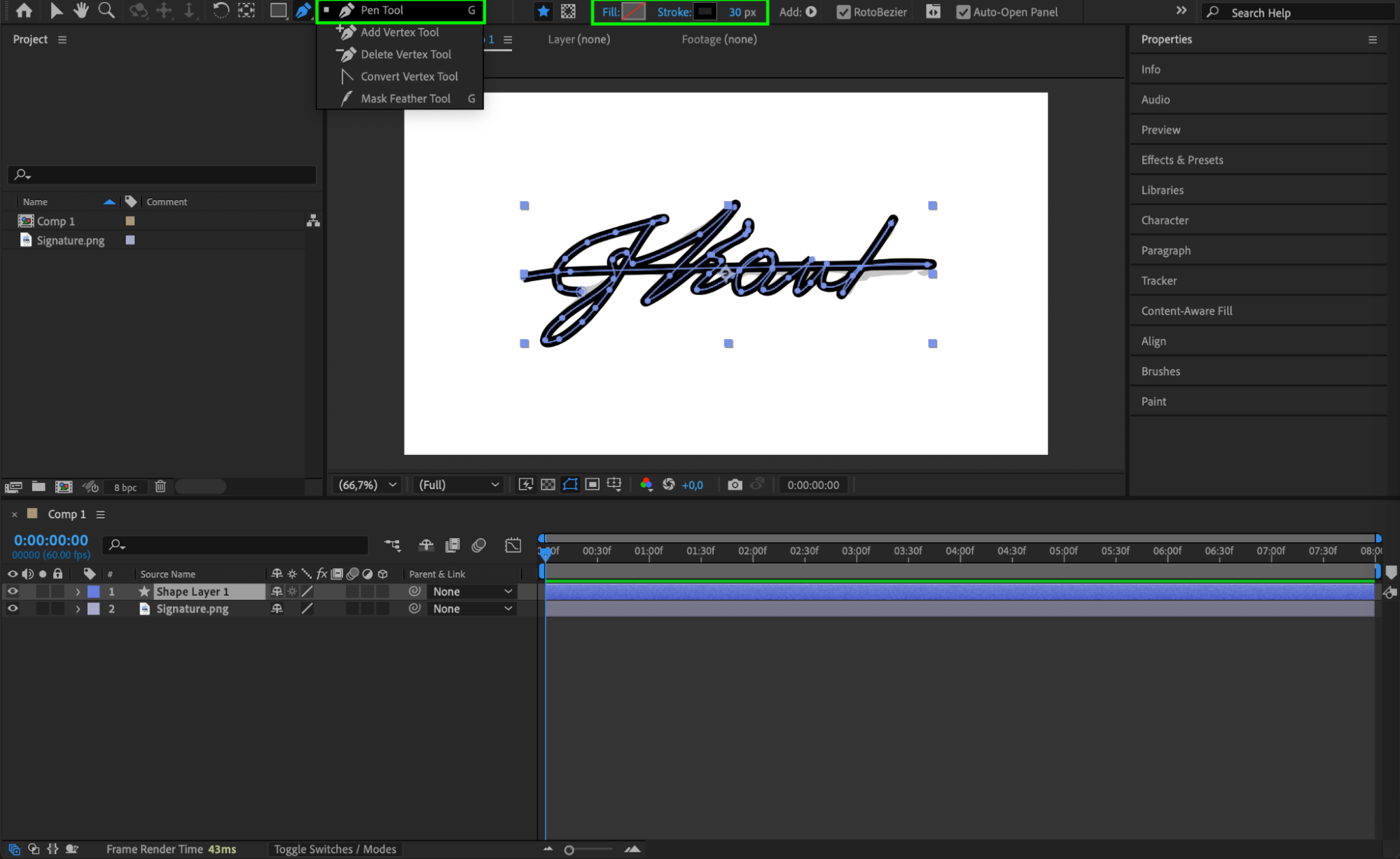Open the Project panel menu
The width and height of the screenshot is (1400, 859).
[x=62, y=39]
